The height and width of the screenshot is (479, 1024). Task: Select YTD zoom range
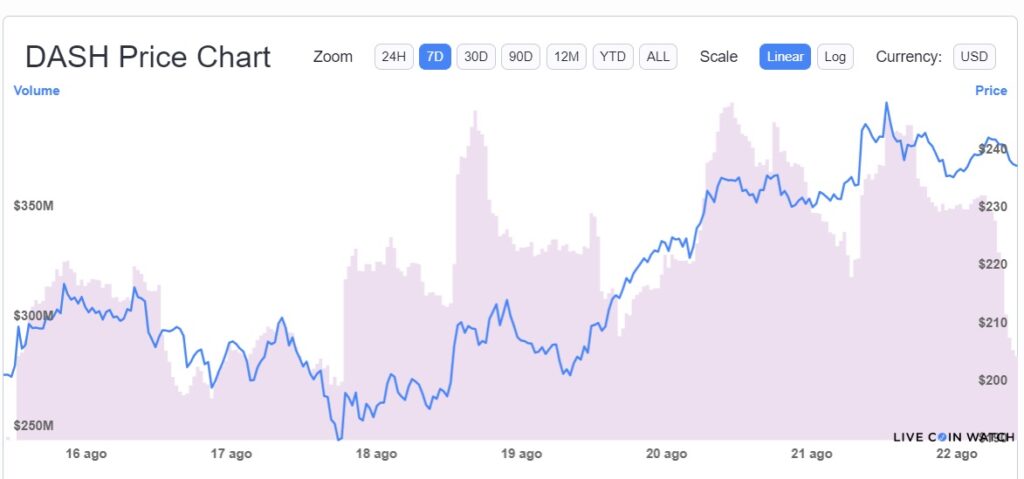(612, 57)
